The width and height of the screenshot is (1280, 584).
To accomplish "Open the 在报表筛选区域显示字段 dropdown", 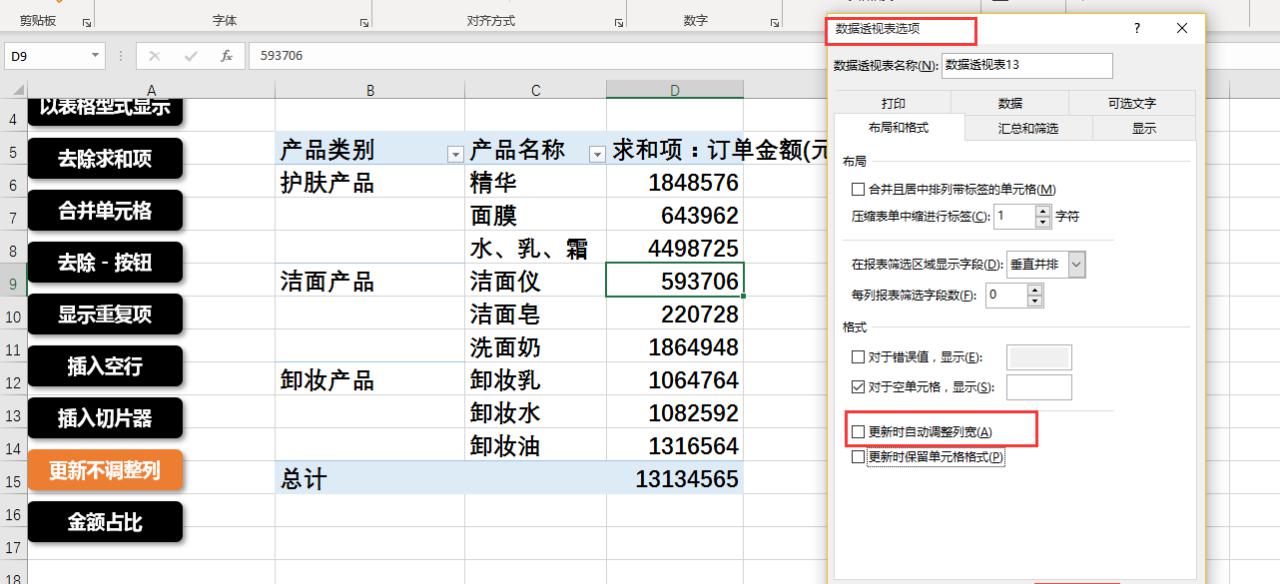I will point(1076,265).
